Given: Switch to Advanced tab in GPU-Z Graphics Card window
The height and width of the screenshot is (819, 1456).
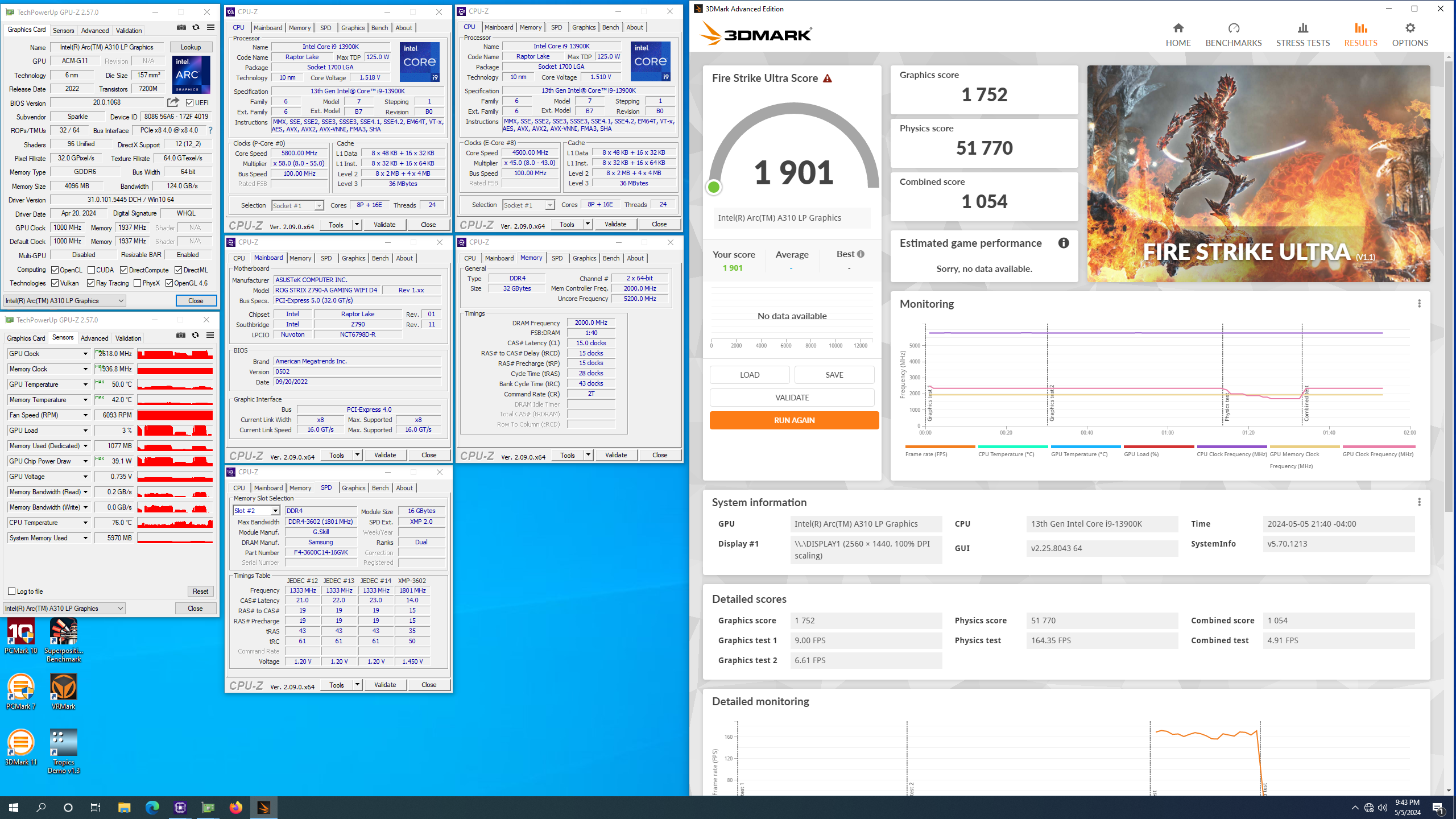Looking at the screenshot, I should 94,31.
